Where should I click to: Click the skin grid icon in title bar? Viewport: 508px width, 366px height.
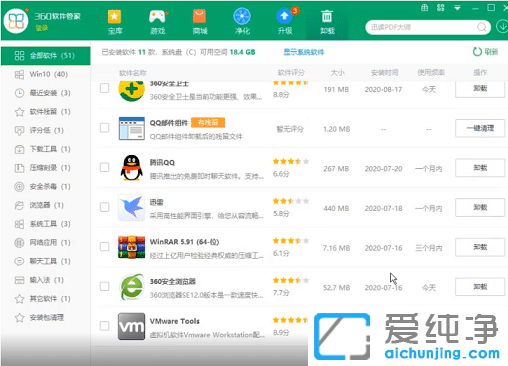tap(424, 8)
